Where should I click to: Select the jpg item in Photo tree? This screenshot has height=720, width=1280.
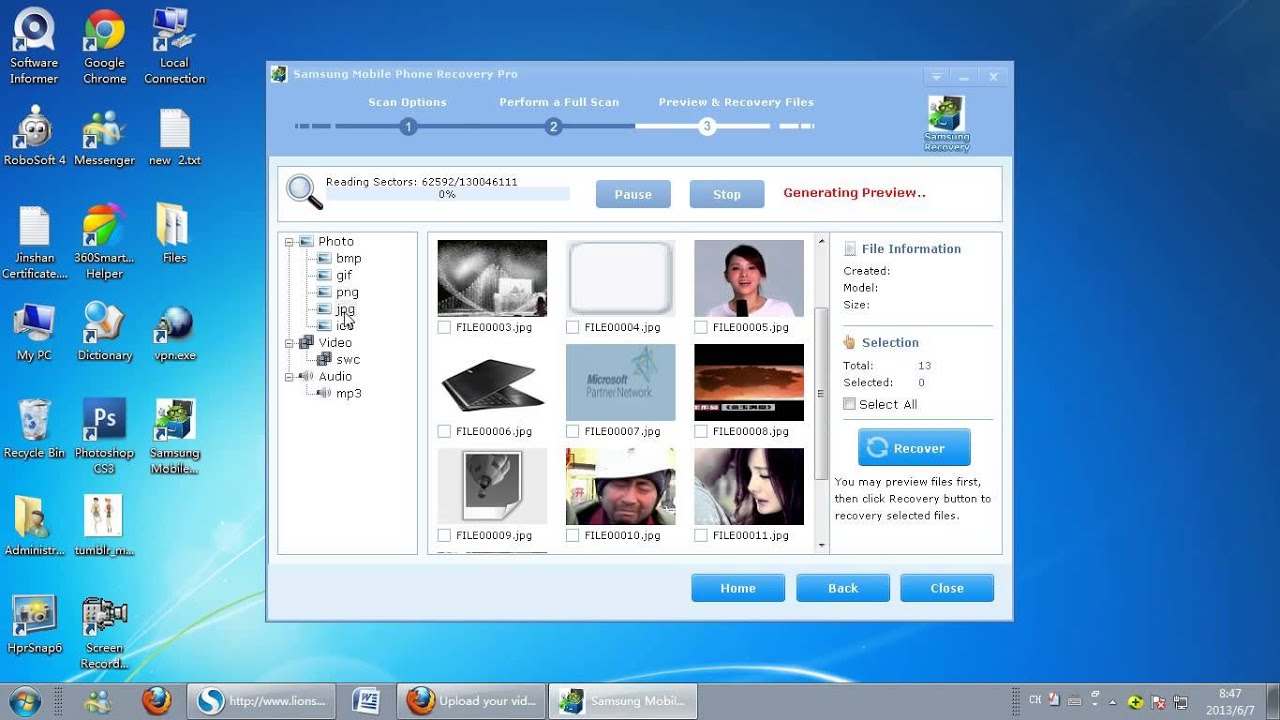point(345,309)
